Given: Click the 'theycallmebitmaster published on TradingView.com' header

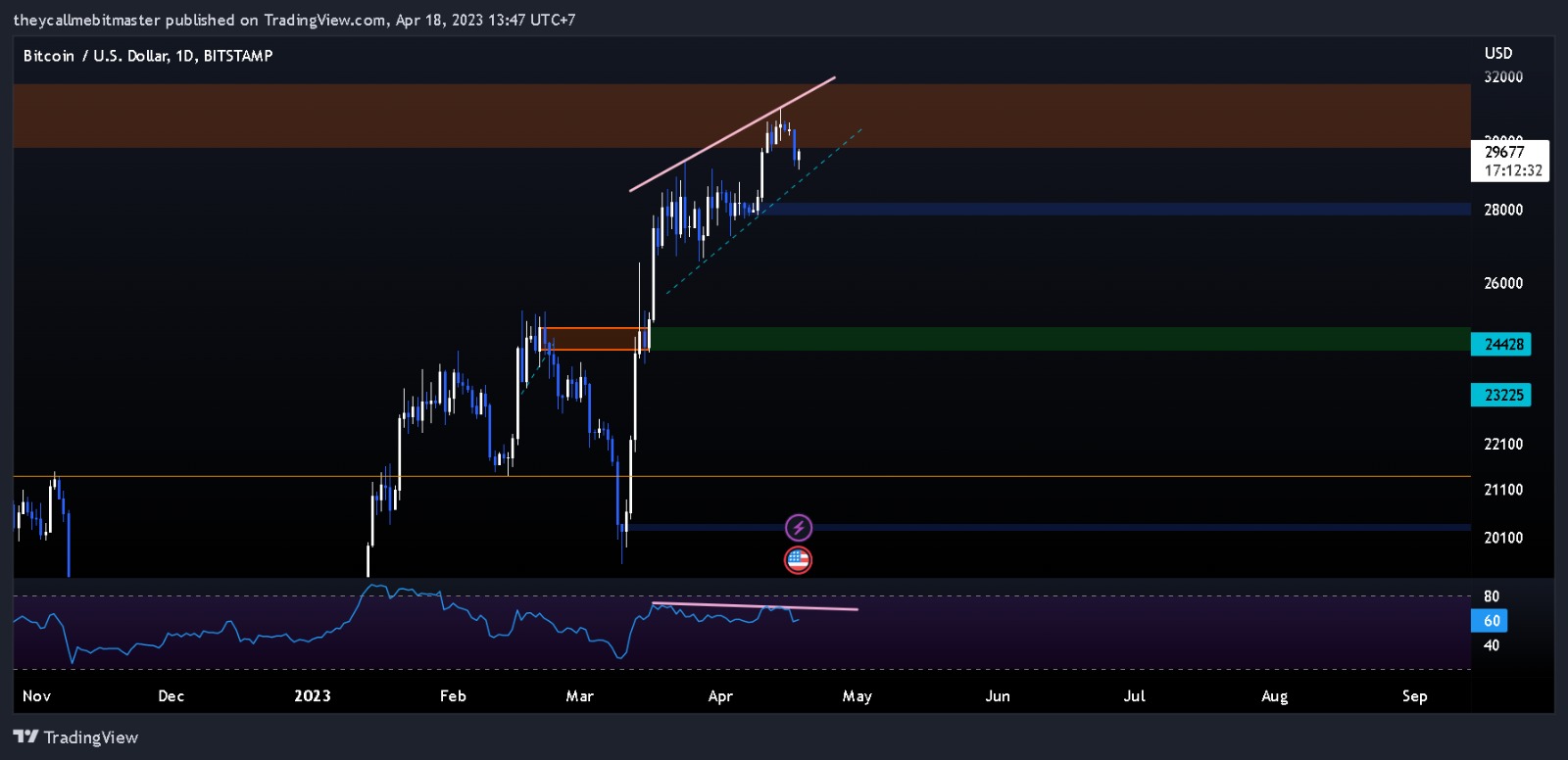Looking at the screenshot, I should tap(294, 20).
